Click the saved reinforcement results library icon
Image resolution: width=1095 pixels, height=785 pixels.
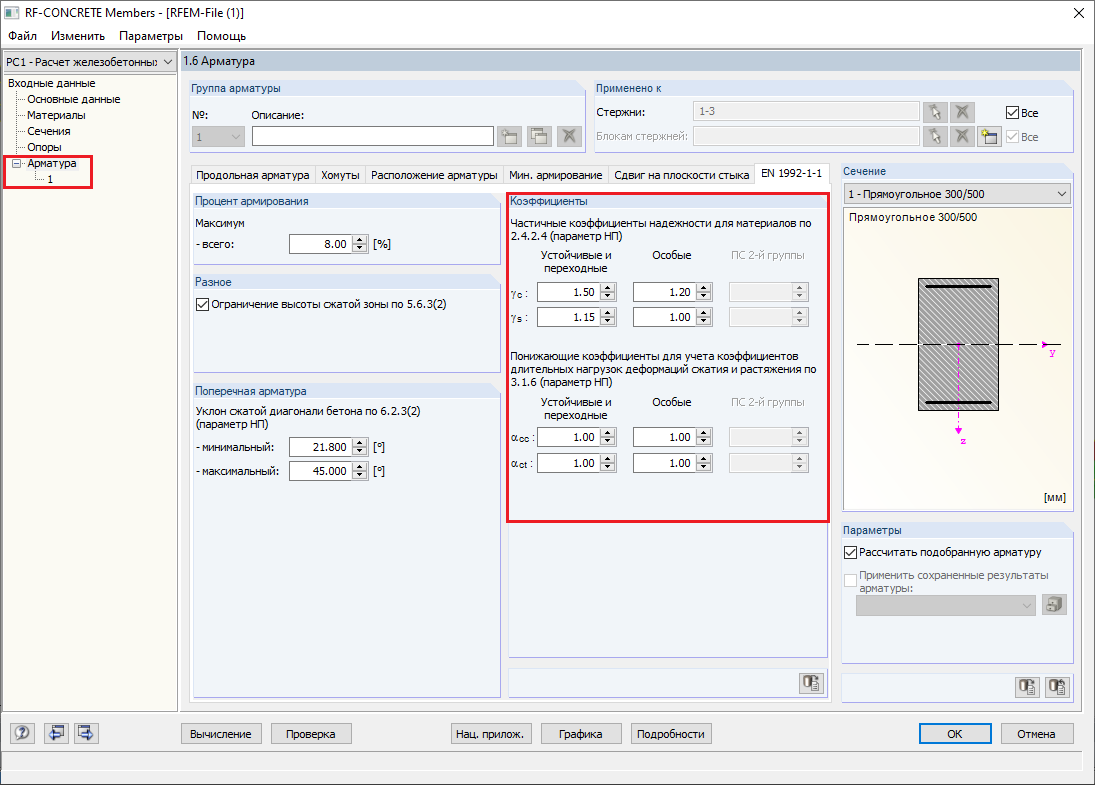click(x=1054, y=604)
